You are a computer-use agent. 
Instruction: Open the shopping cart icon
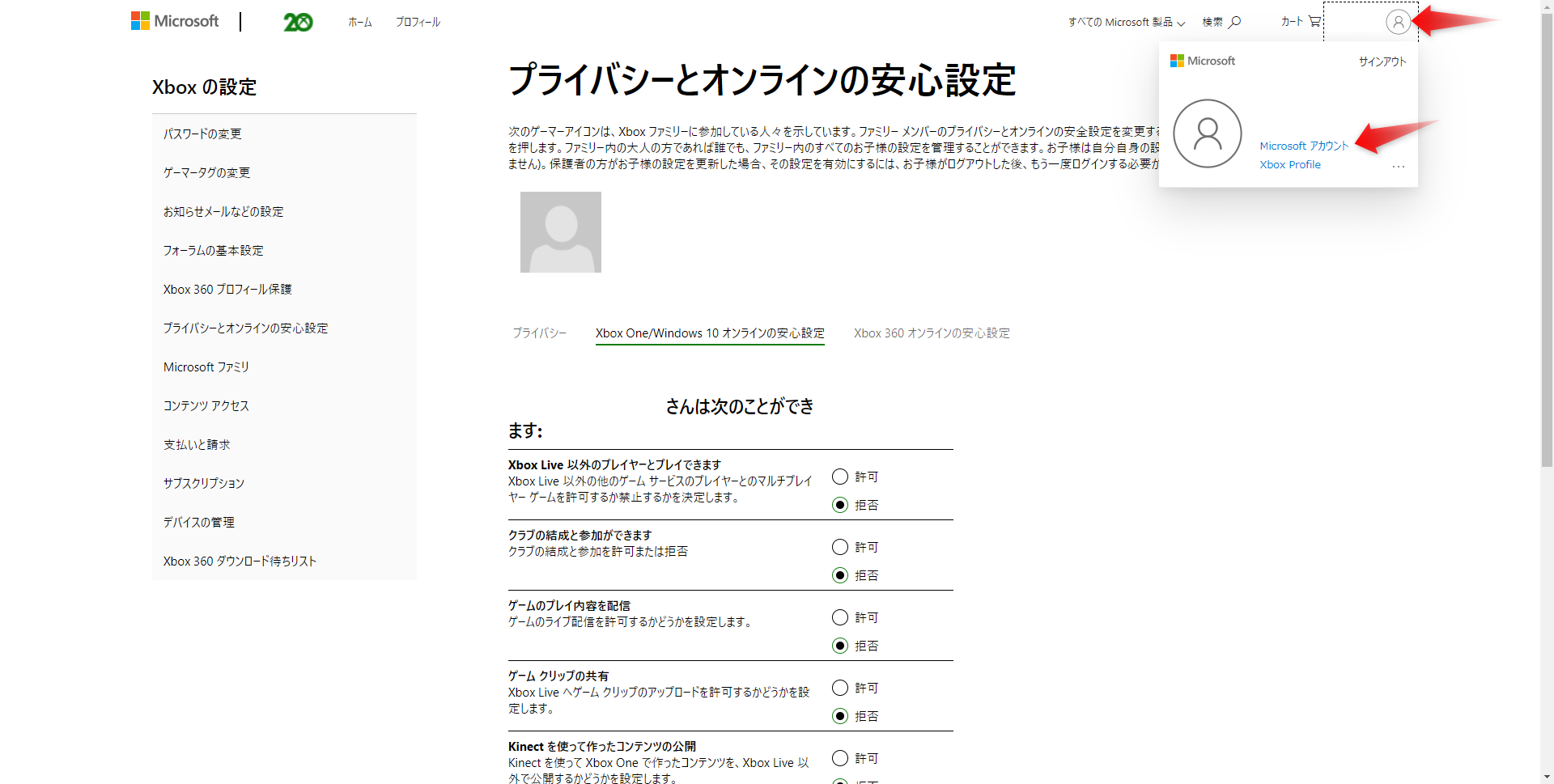(1314, 22)
